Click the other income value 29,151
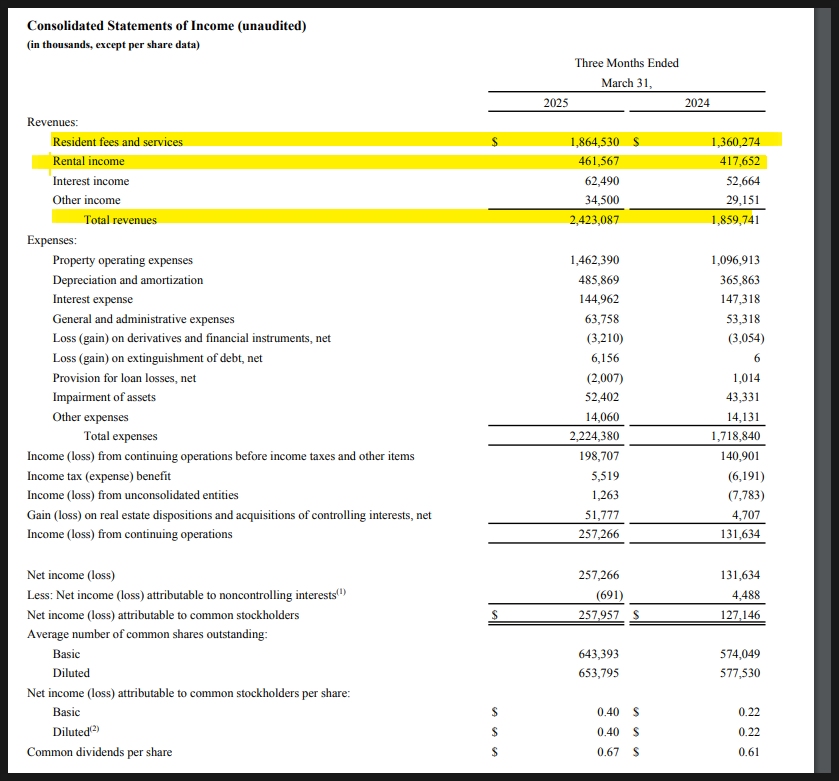Image resolution: width=839 pixels, height=781 pixels. tap(743, 200)
